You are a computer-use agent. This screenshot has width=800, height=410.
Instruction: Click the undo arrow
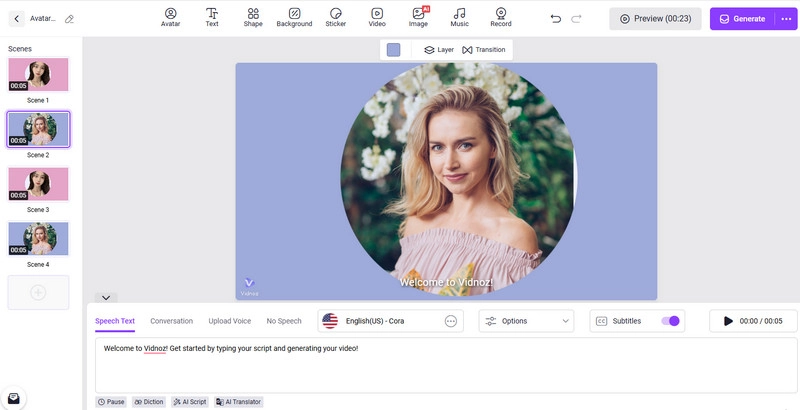[x=556, y=19]
